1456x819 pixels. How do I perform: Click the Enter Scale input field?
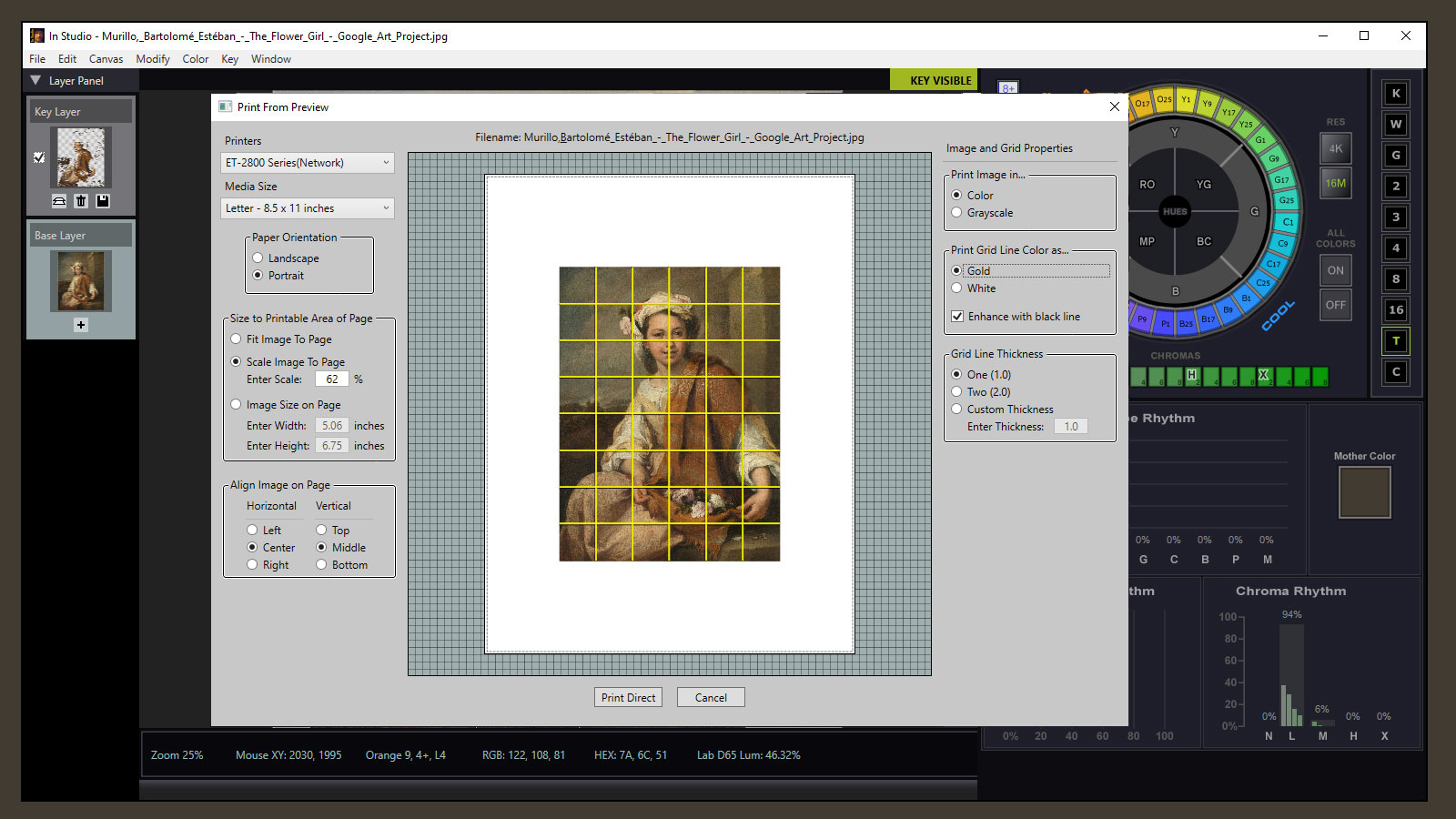coord(332,379)
